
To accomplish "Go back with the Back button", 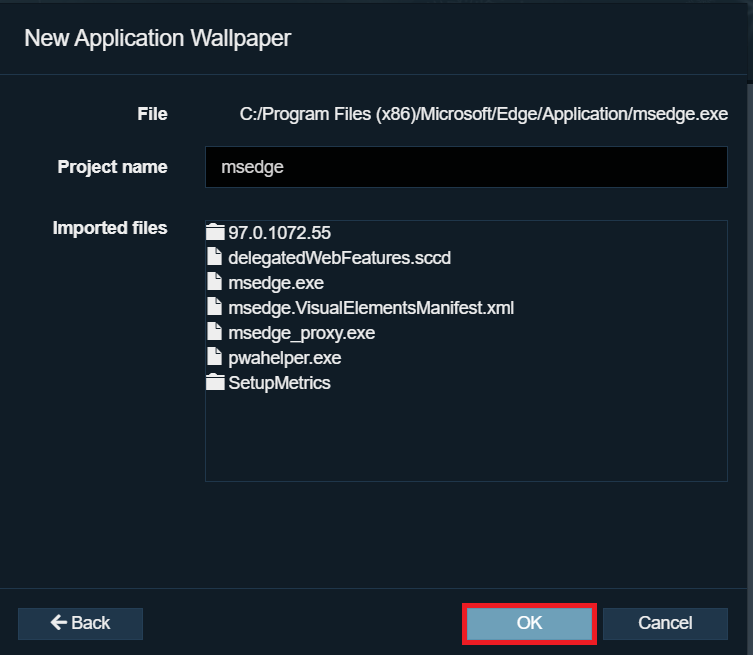I will click(80, 623).
